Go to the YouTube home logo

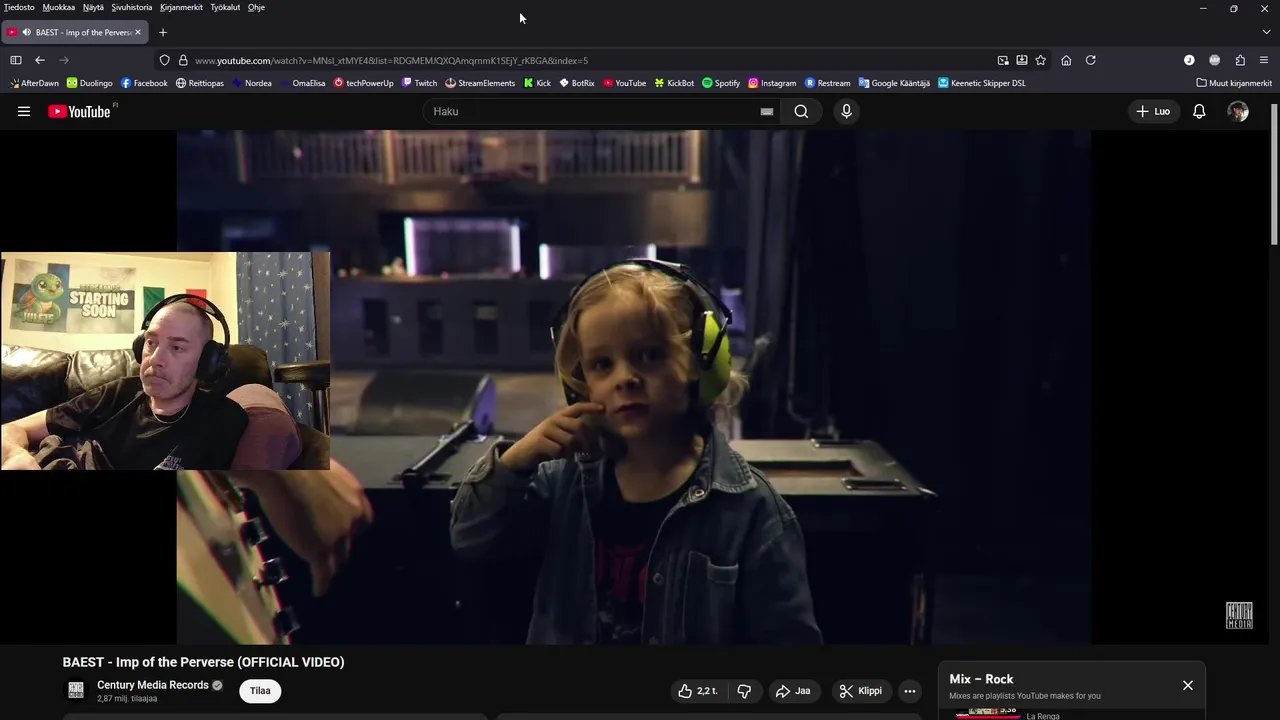pos(80,112)
